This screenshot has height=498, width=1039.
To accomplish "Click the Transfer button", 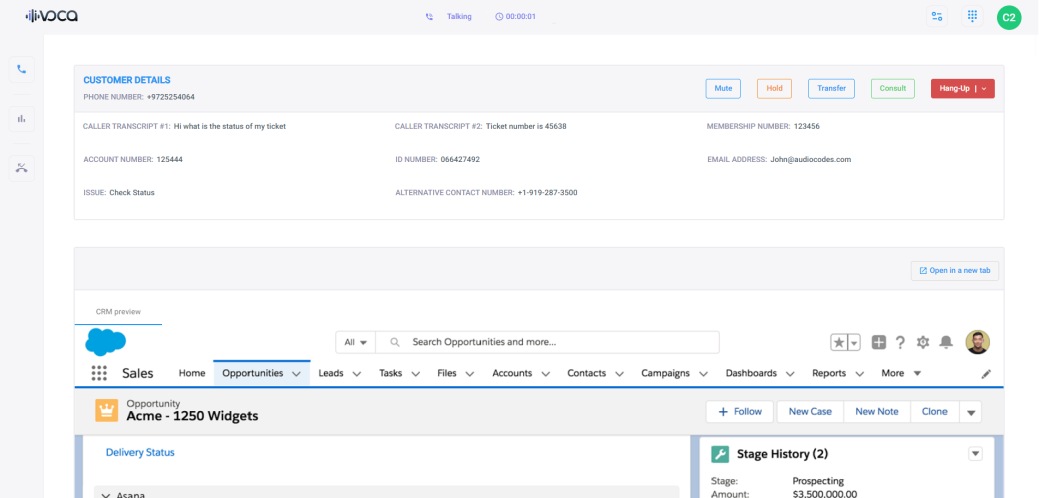I will [831, 88].
